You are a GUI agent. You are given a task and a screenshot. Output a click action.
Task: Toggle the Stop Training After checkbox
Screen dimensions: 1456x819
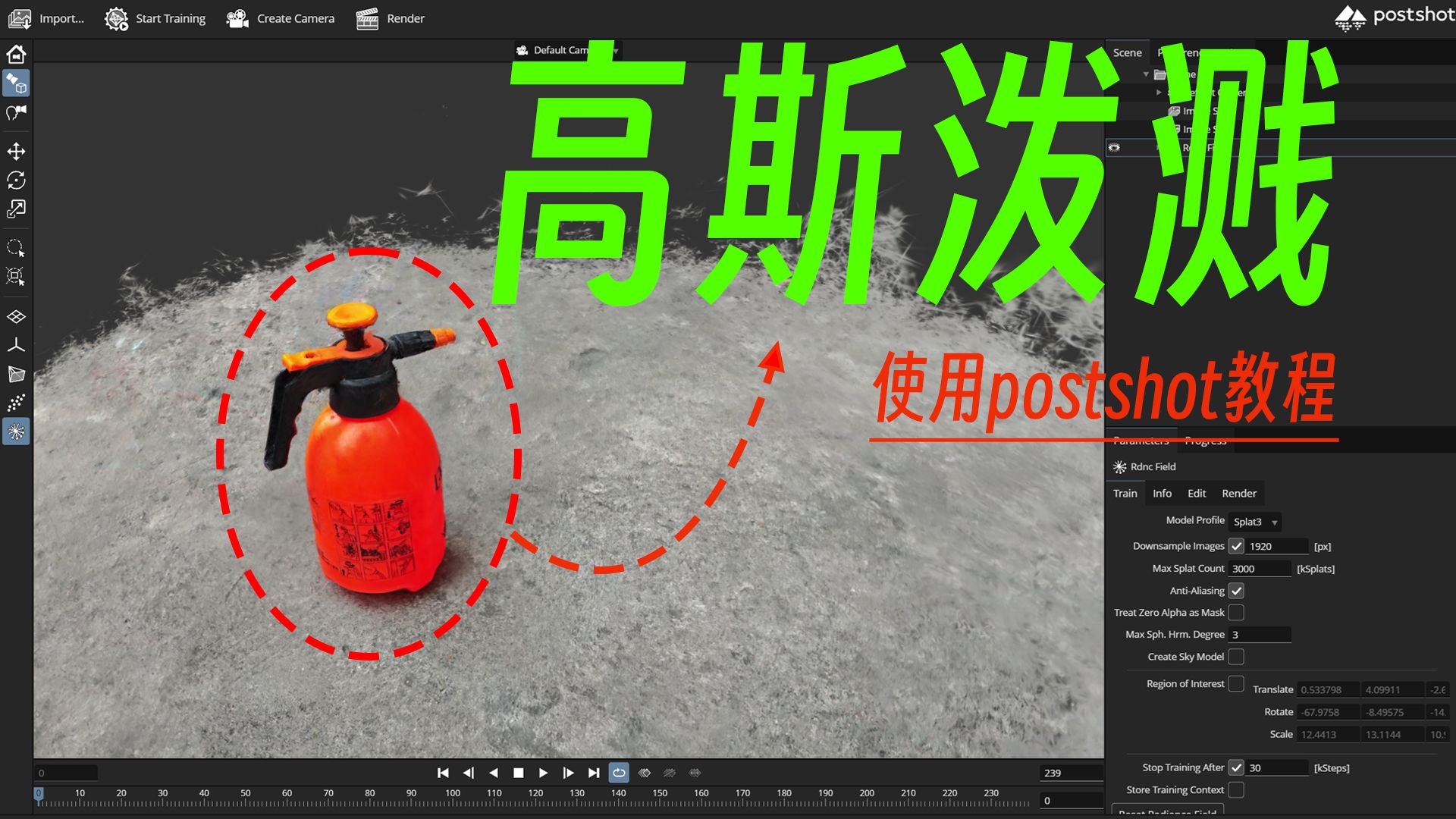pyautogui.click(x=1236, y=767)
